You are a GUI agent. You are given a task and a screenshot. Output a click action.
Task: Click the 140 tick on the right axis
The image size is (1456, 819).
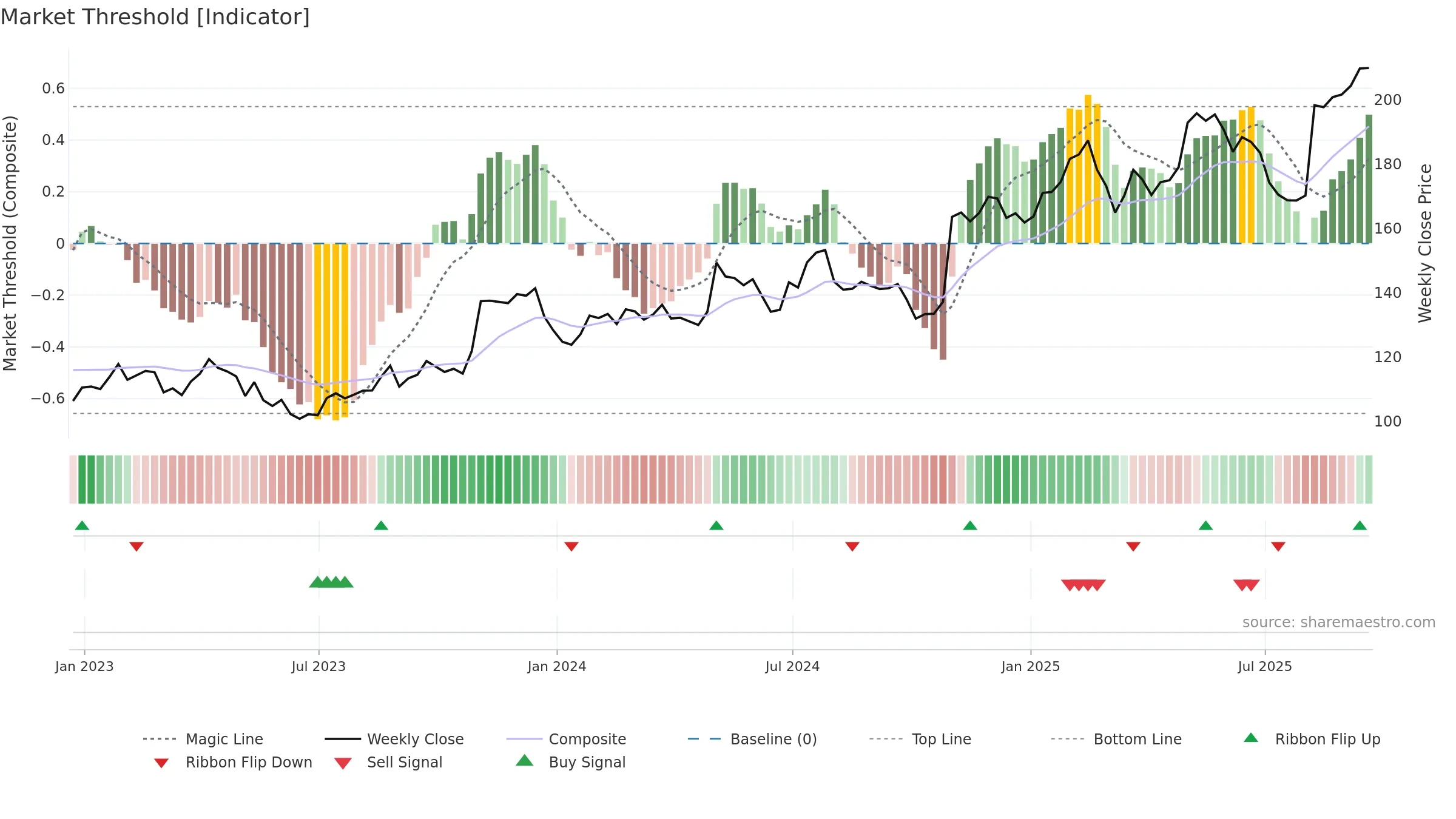tap(1388, 292)
